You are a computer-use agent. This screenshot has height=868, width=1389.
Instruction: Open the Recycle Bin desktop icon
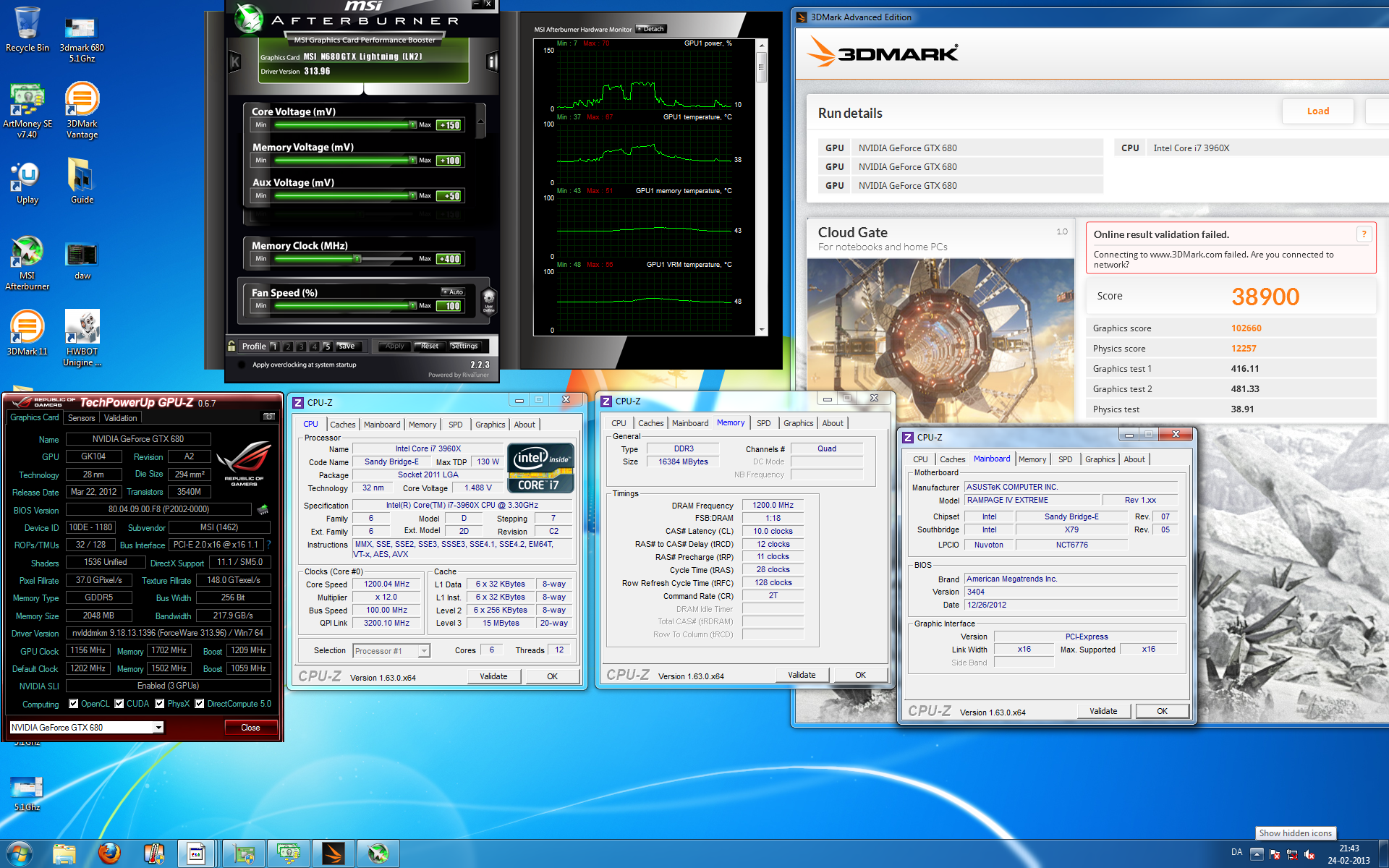[27, 30]
